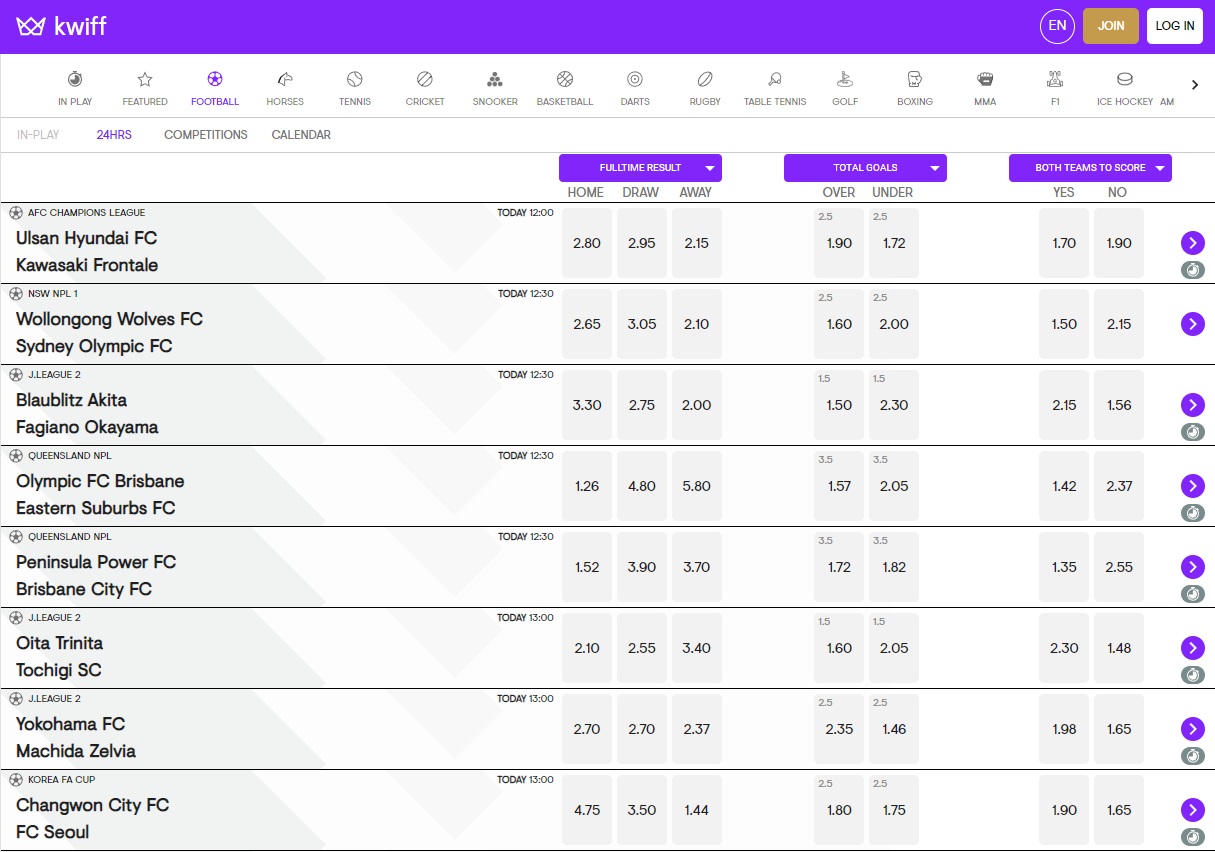Open Ulsan Hyundai FC match arrow
This screenshot has width=1215, height=852.
(x=1192, y=243)
